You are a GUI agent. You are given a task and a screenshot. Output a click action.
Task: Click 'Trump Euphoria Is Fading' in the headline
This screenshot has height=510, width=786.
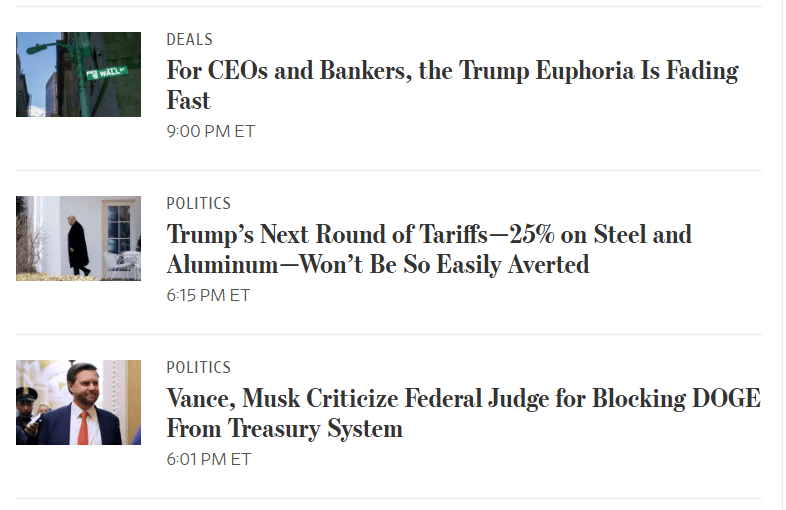566,72
